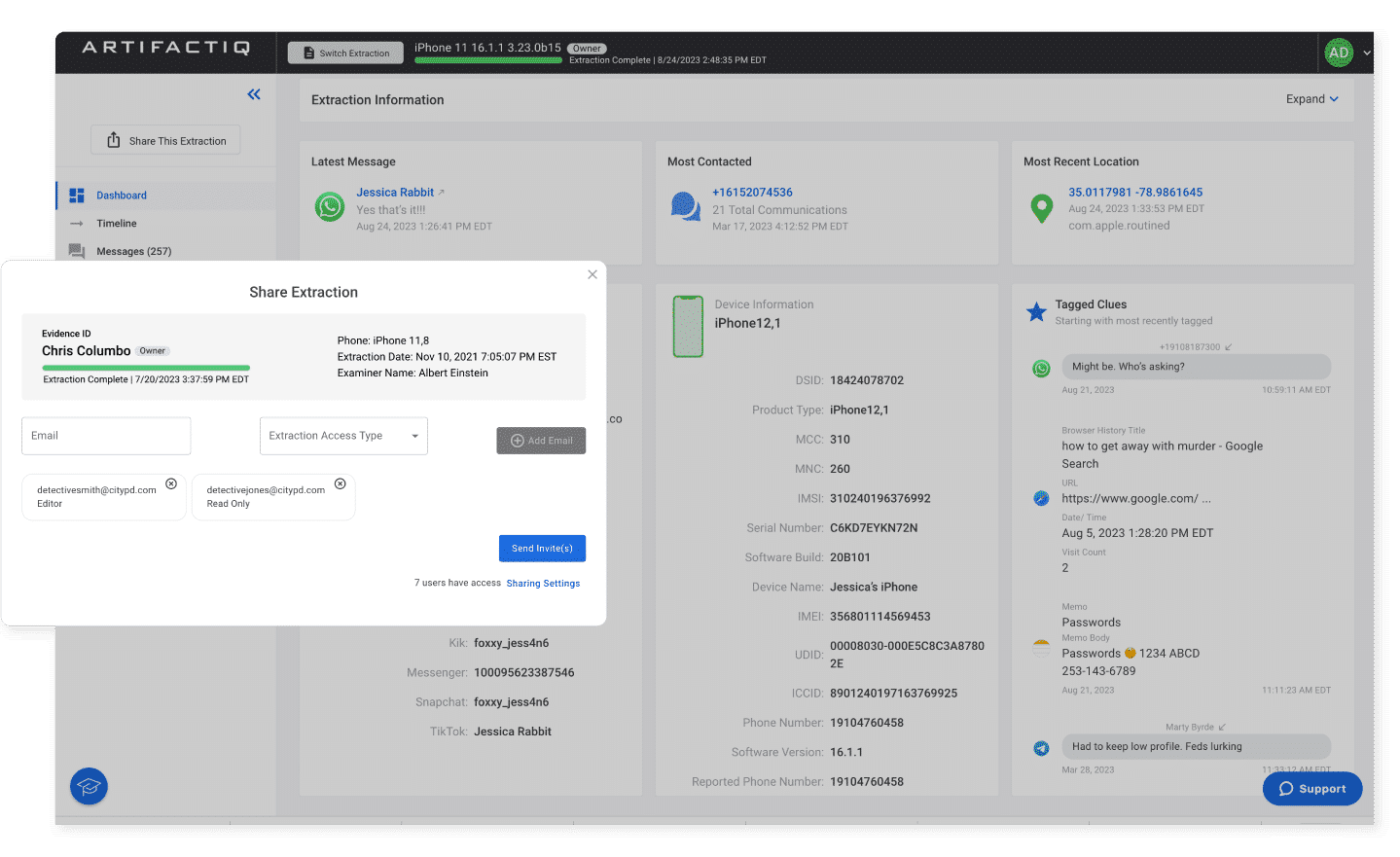
Task: Click the share icon on Share This Extraction
Action: (x=114, y=140)
